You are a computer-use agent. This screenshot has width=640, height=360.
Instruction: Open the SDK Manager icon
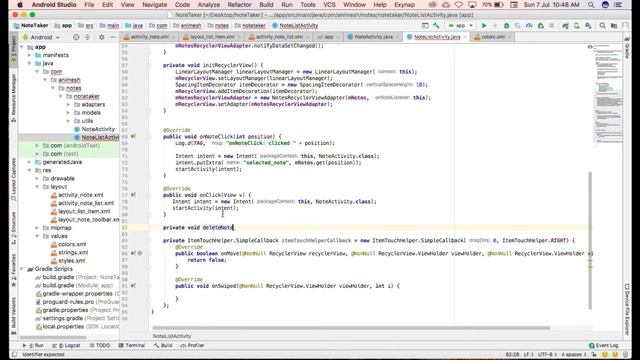click(x=588, y=25)
